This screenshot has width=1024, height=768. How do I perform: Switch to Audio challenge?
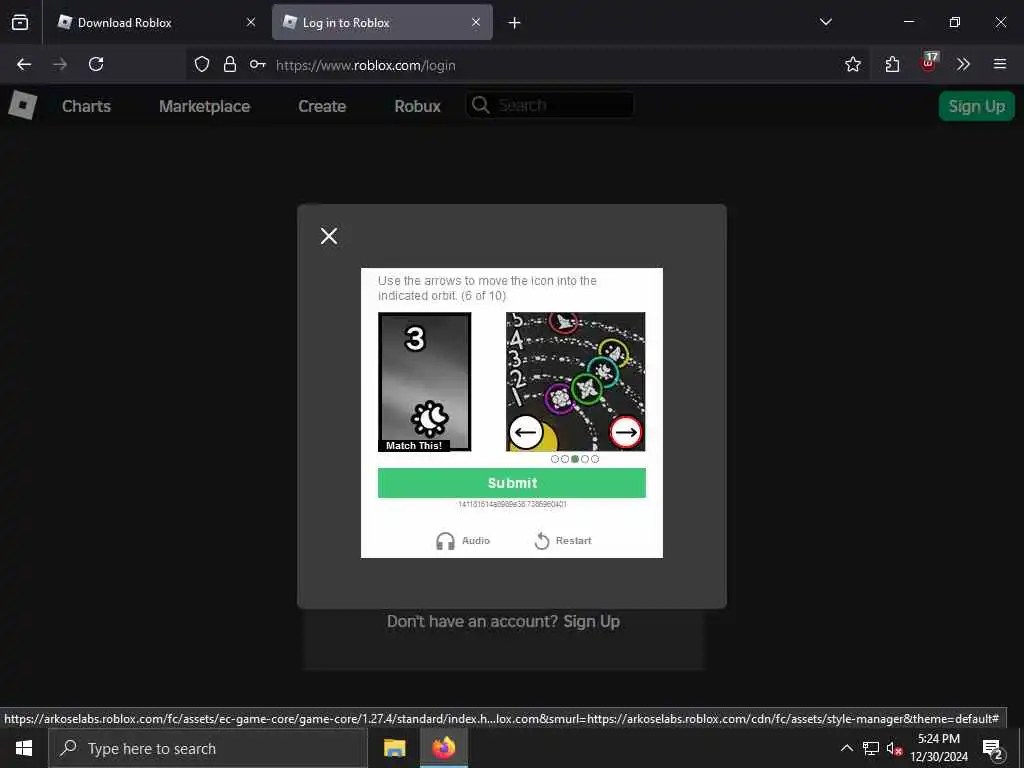tap(463, 541)
